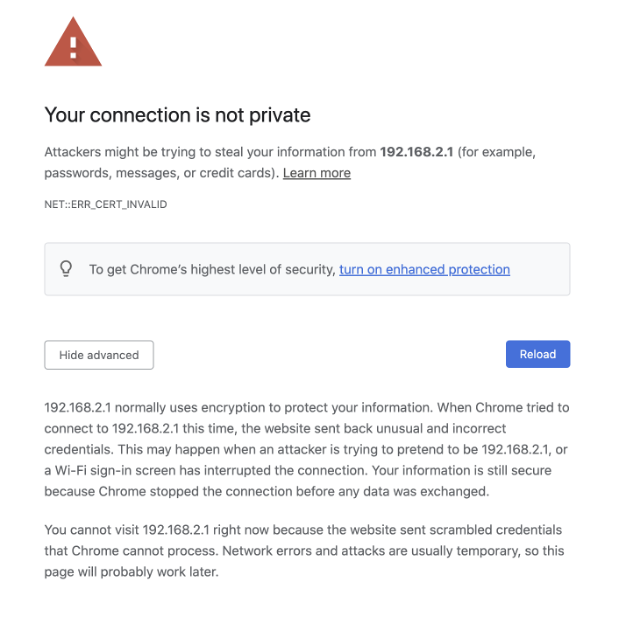Click the passwords, messages, or credit cards text
Screen dimensions: 620x630
(x=162, y=173)
